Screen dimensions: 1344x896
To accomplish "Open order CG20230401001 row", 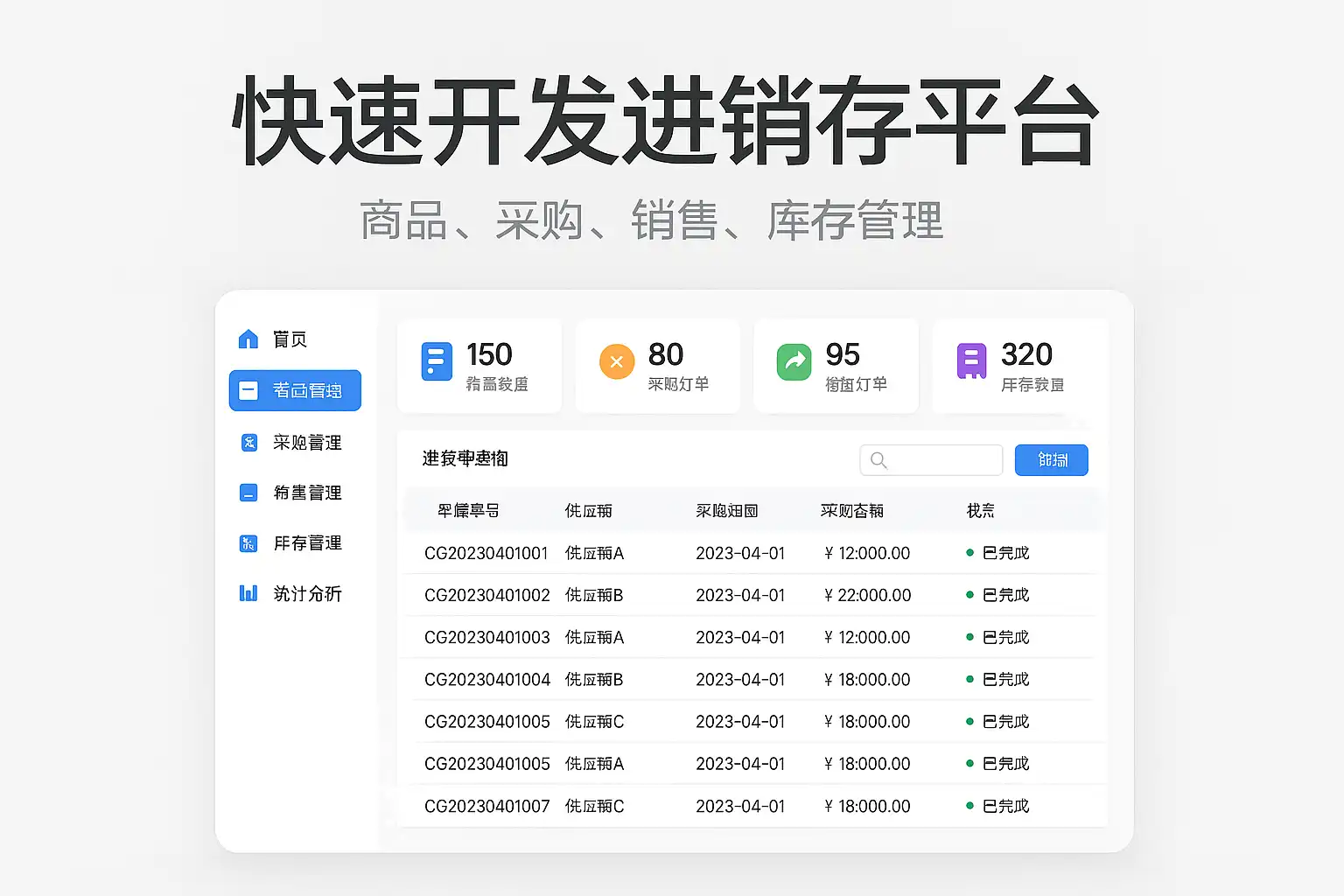I will click(x=751, y=553).
